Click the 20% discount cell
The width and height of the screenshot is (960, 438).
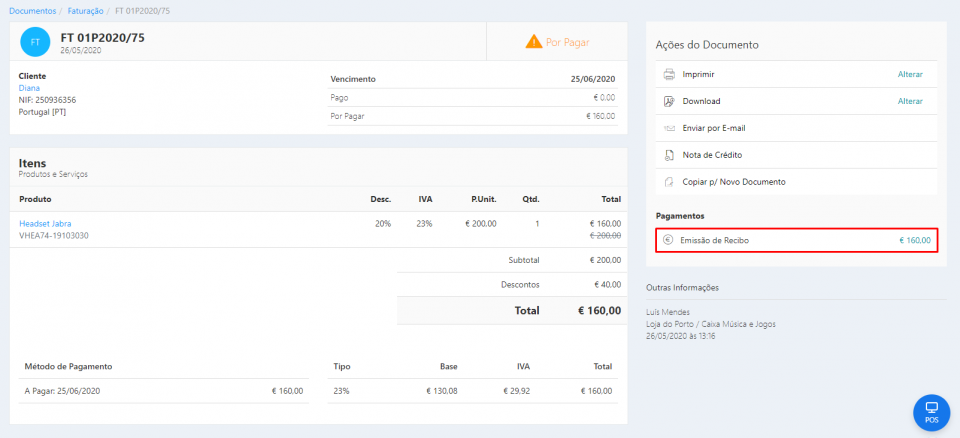(383, 224)
